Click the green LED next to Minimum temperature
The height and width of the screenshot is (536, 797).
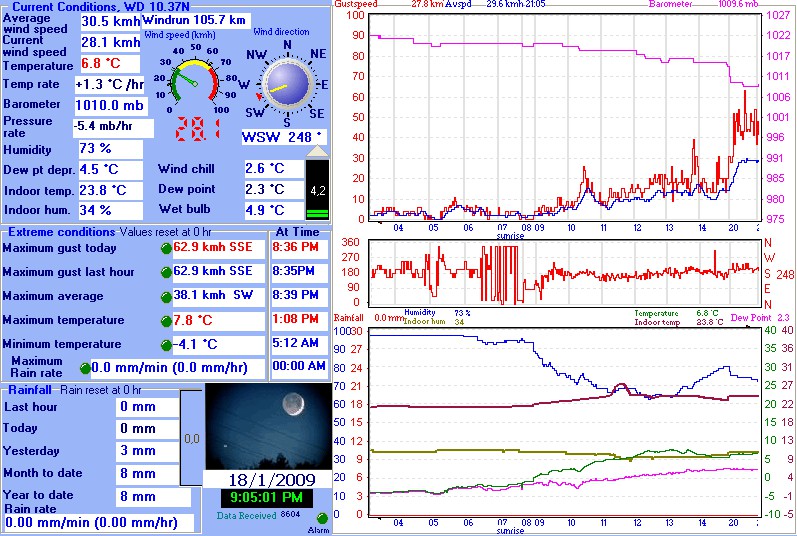(166, 345)
